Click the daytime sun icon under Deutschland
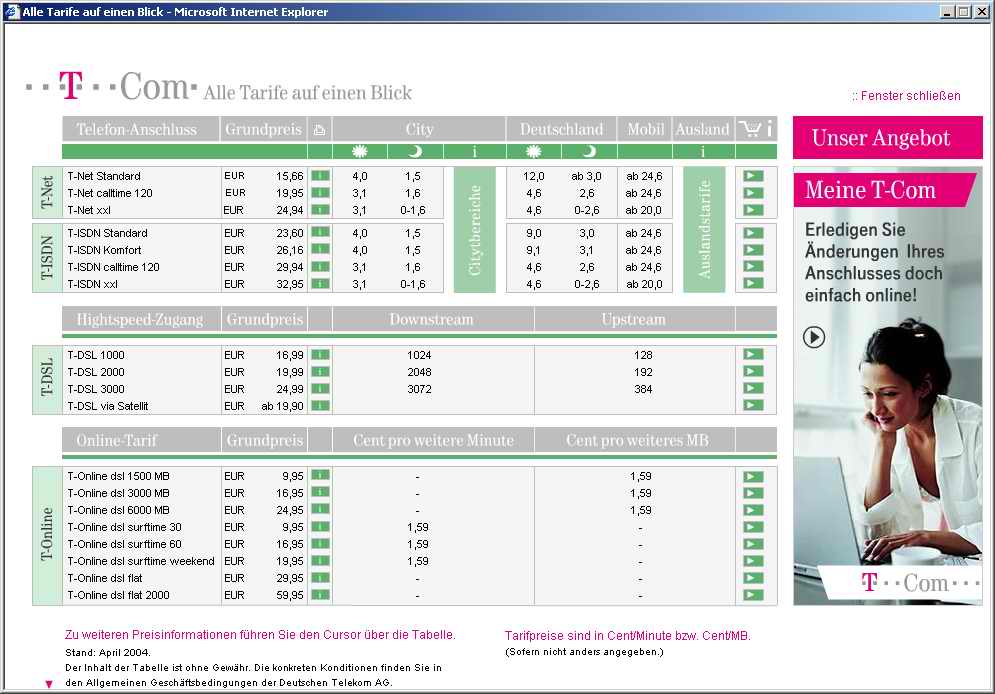Screen dimensions: 995x694 (x=534, y=151)
